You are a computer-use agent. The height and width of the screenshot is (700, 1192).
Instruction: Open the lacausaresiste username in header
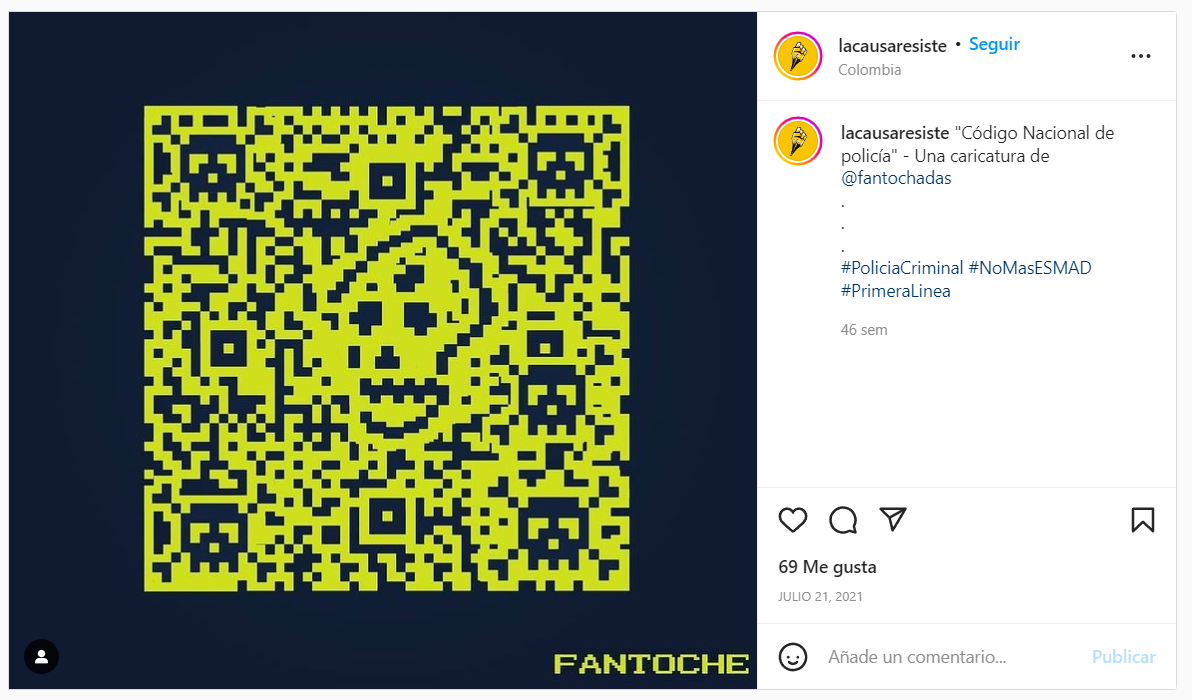click(892, 46)
